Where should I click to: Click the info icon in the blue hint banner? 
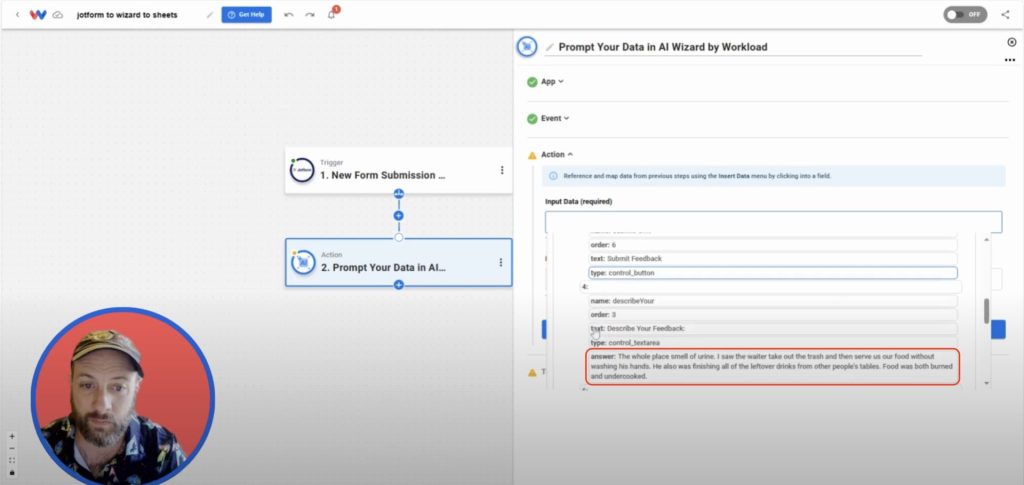(x=553, y=176)
